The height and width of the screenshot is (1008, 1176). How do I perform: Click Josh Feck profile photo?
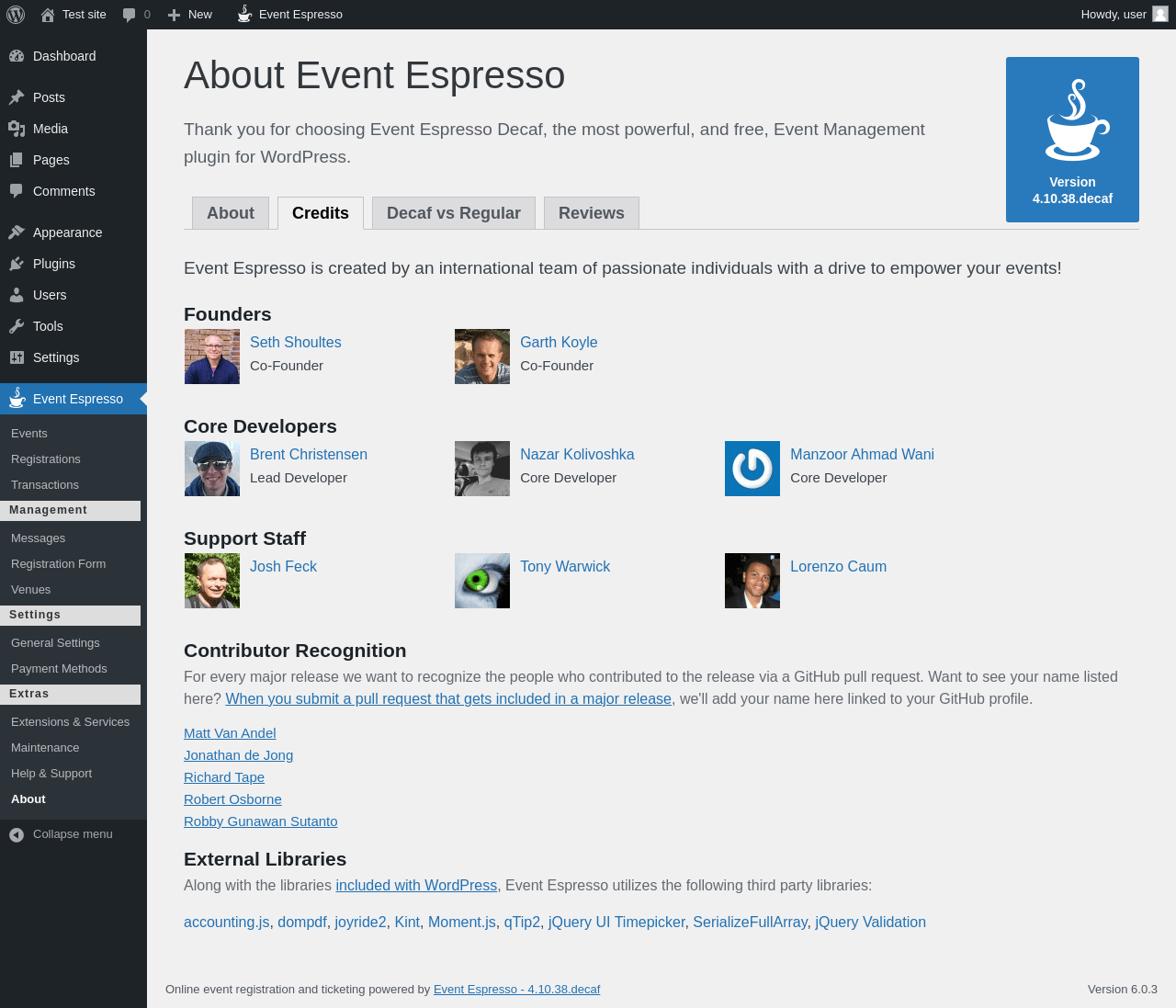(212, 581)
